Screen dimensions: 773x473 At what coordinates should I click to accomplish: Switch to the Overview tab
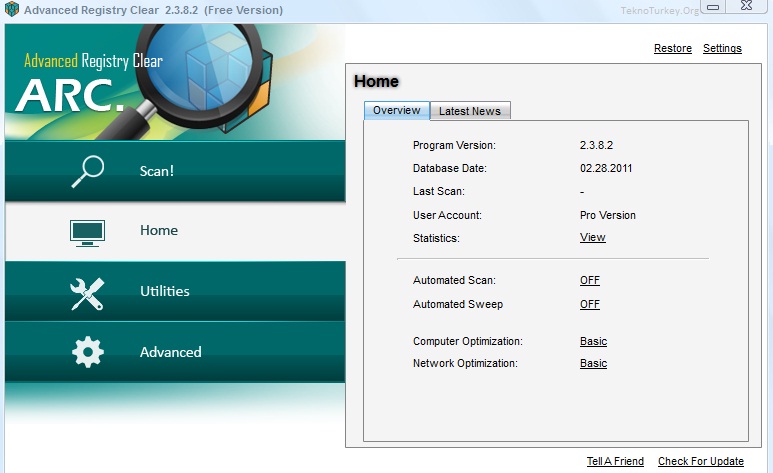click(x=397, y=110)
